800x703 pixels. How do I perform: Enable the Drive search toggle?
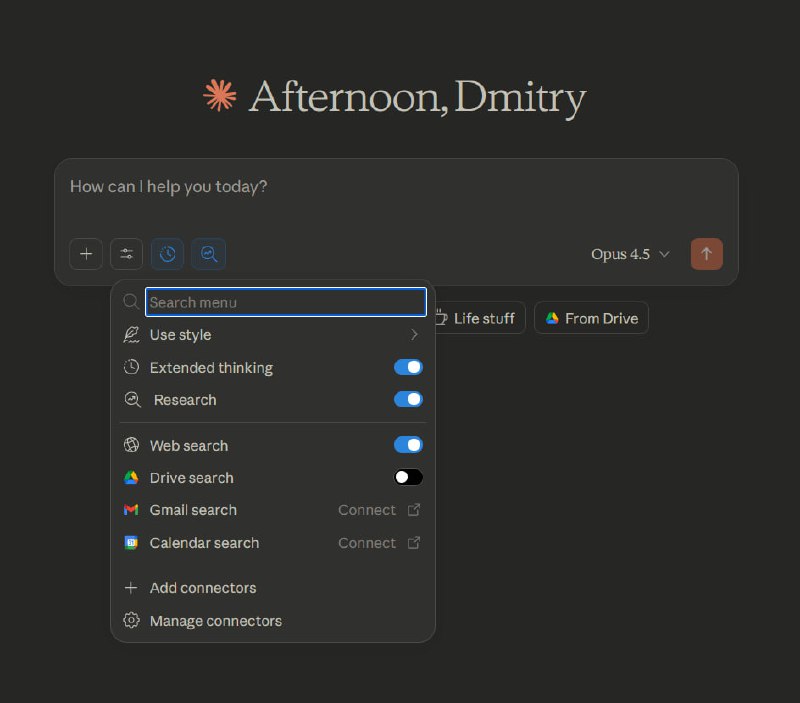408,477
